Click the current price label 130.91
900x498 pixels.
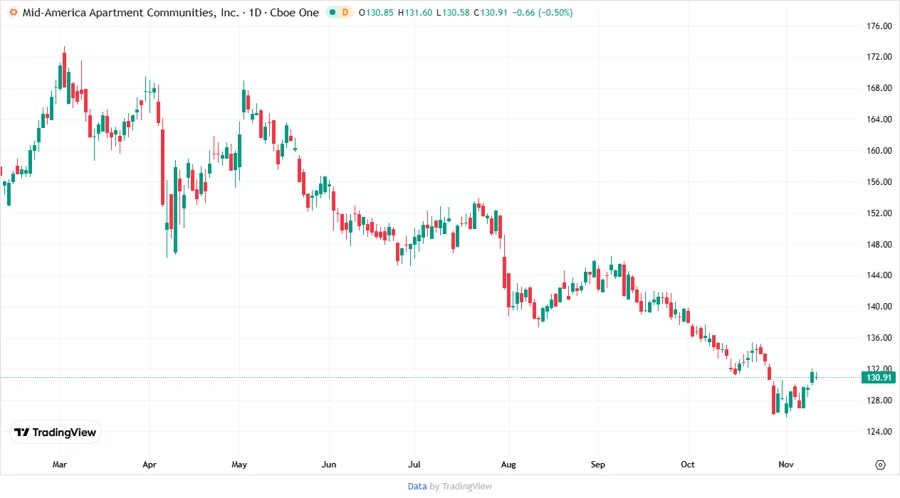(x=879, y=378)
